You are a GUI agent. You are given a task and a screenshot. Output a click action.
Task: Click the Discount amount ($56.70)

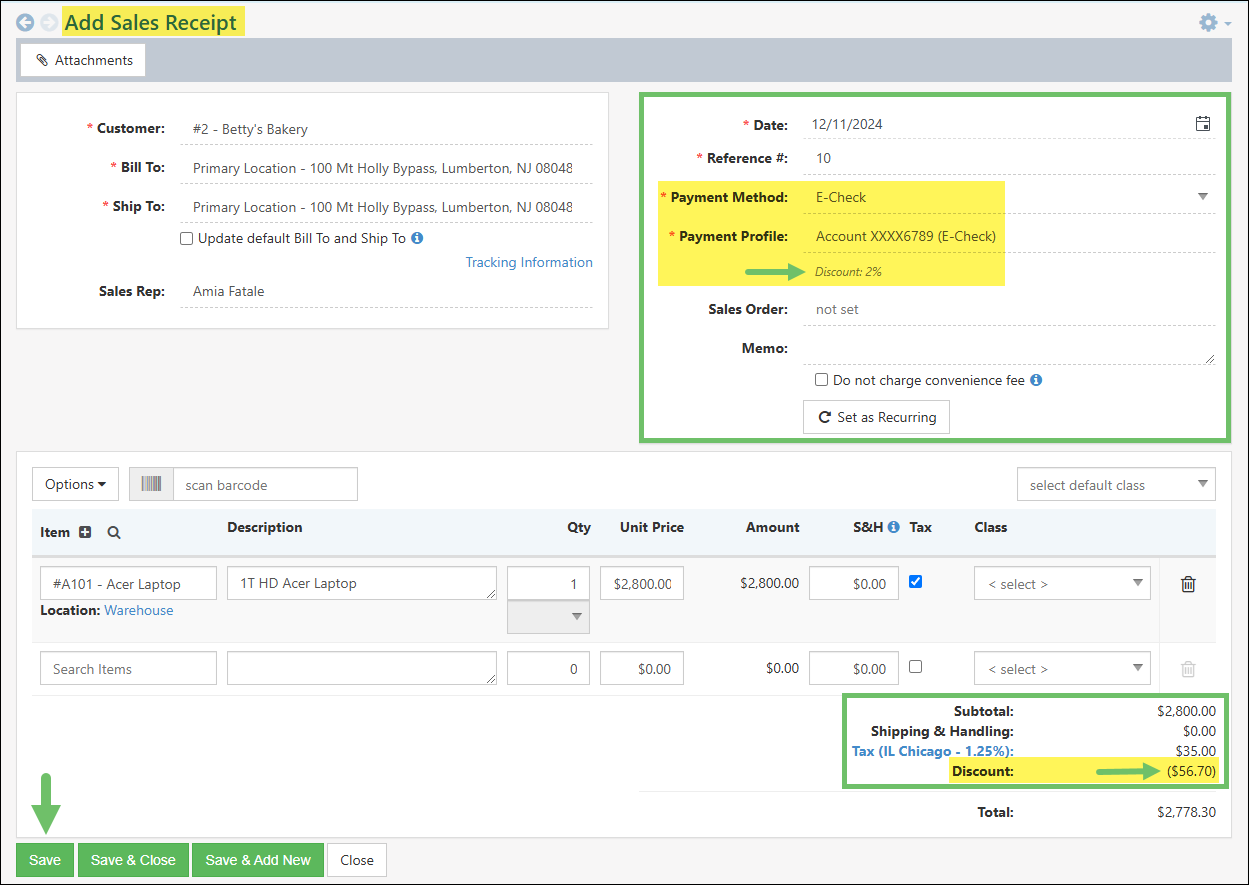click(1191, 771)
